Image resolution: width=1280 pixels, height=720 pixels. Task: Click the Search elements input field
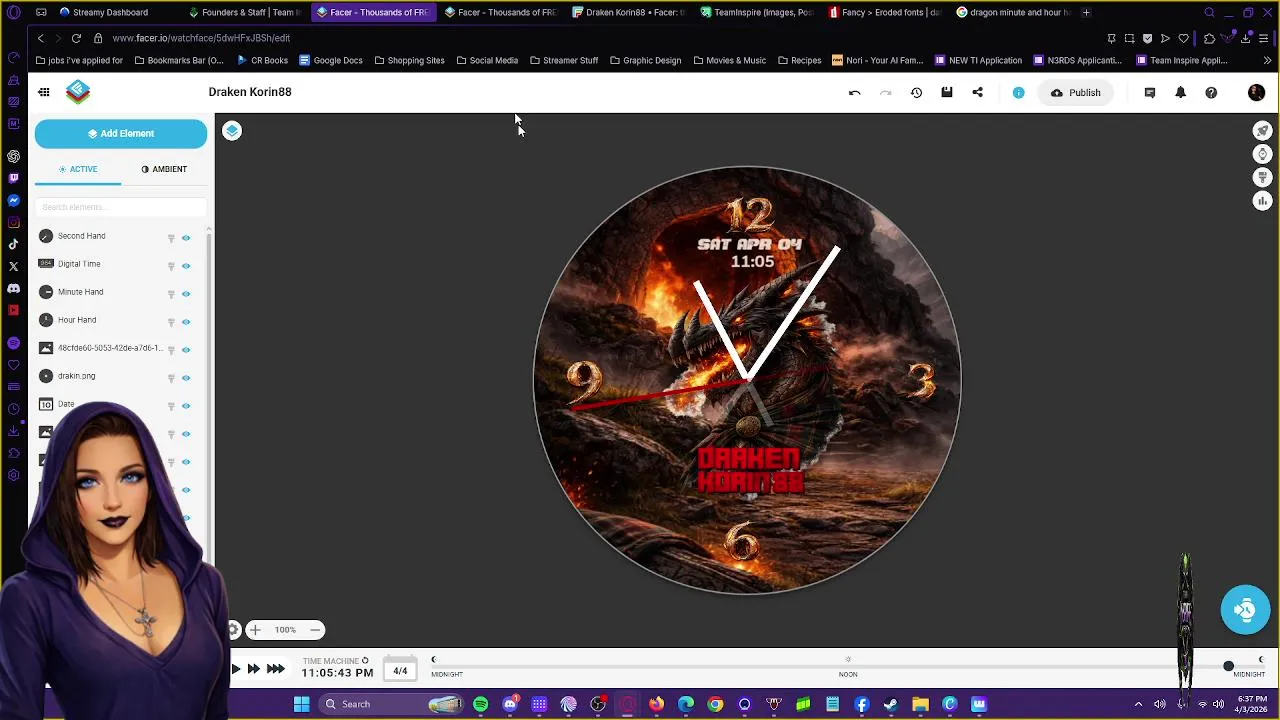(x=120, y=207)
